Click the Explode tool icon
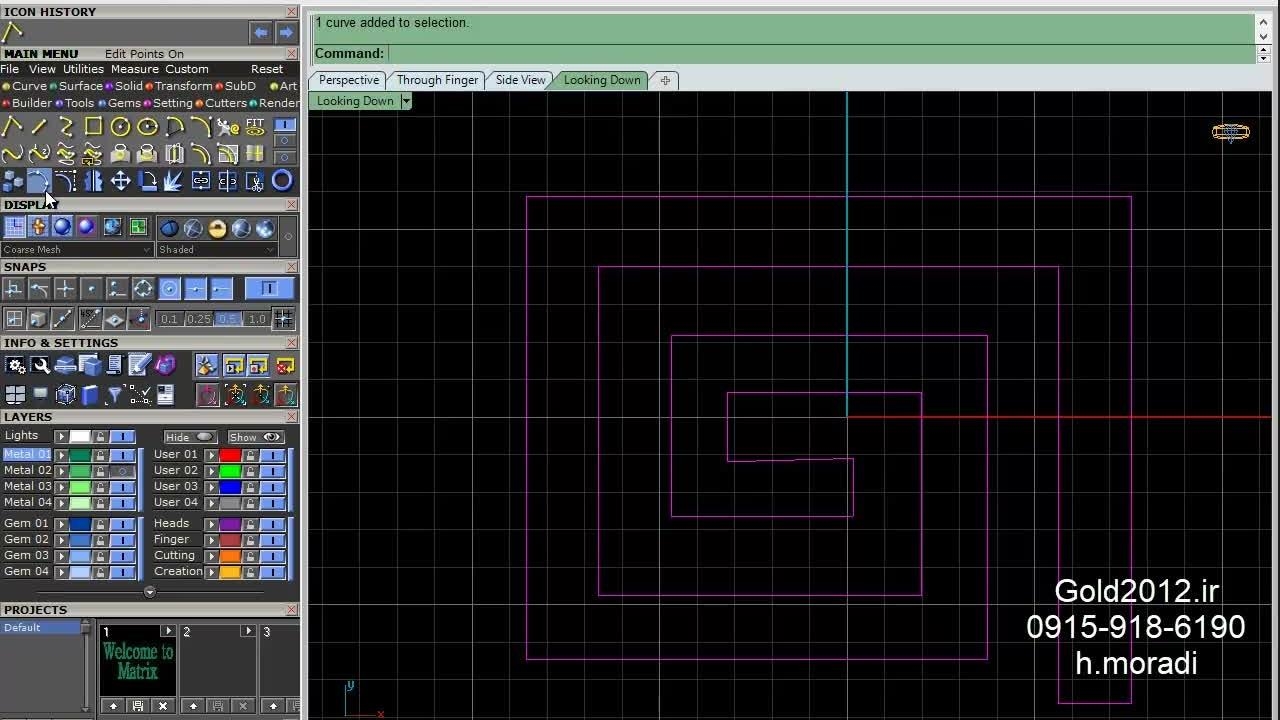1280x720 pixels. (173, 181)
